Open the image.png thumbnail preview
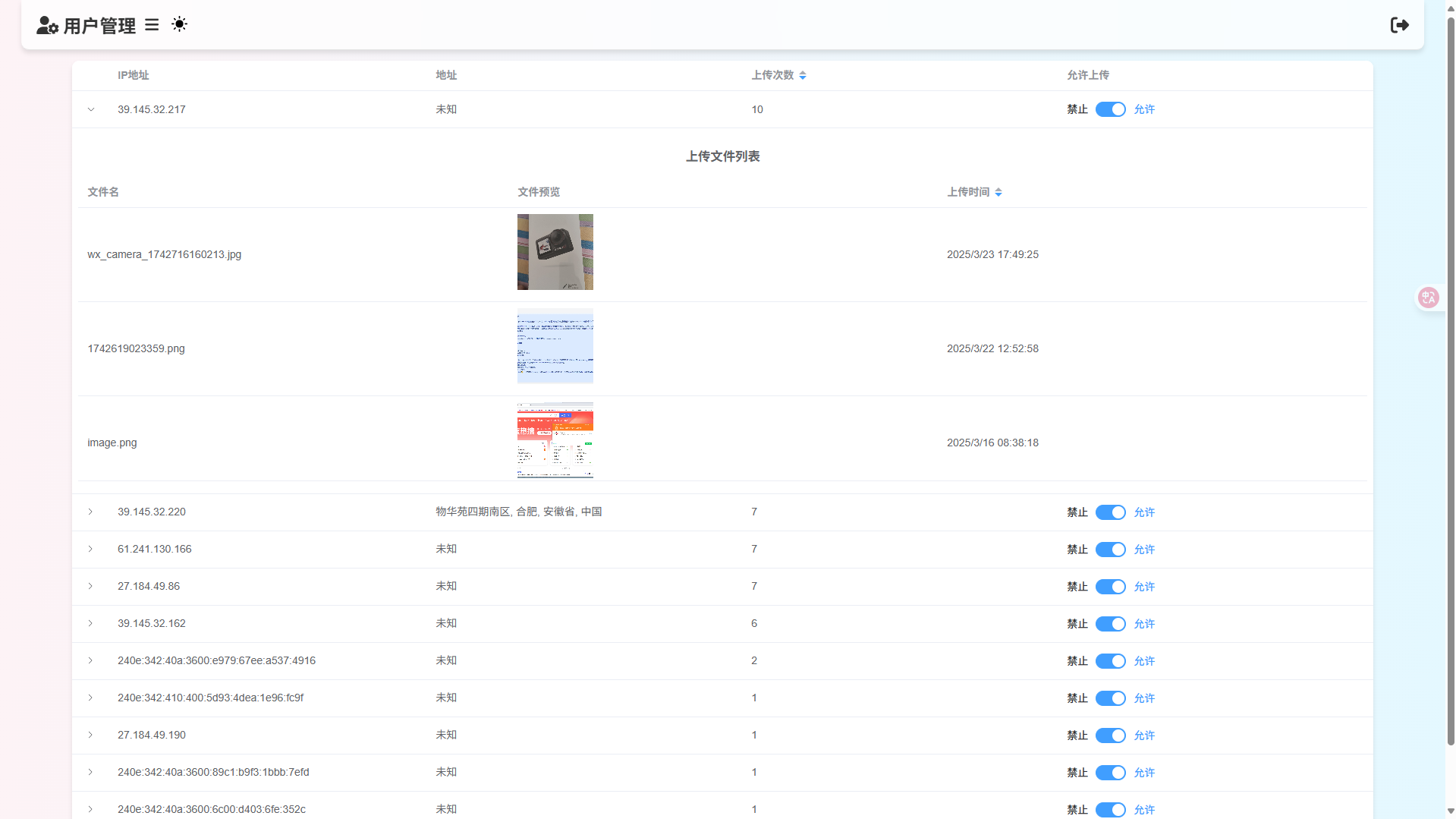 pyautogui.click(x=555, y=440)
